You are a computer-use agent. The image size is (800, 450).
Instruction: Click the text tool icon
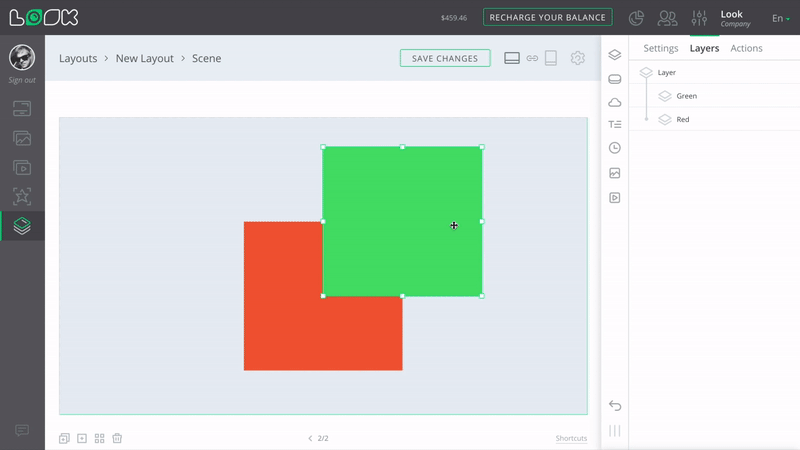pyautogui.click(x=615, y=125)
